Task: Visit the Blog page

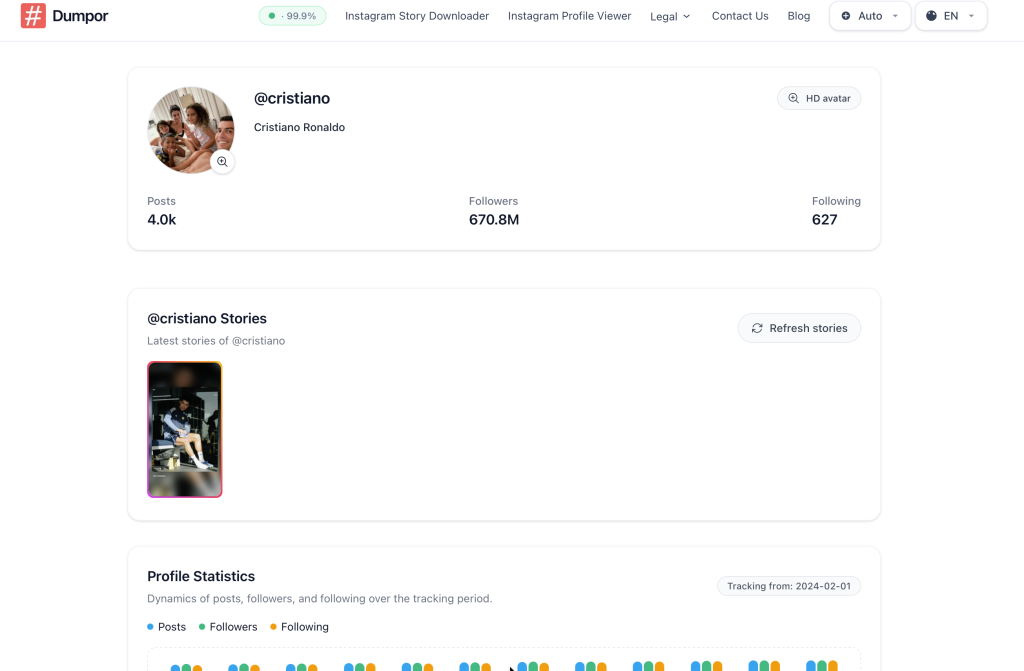Action: pos(799,16)
